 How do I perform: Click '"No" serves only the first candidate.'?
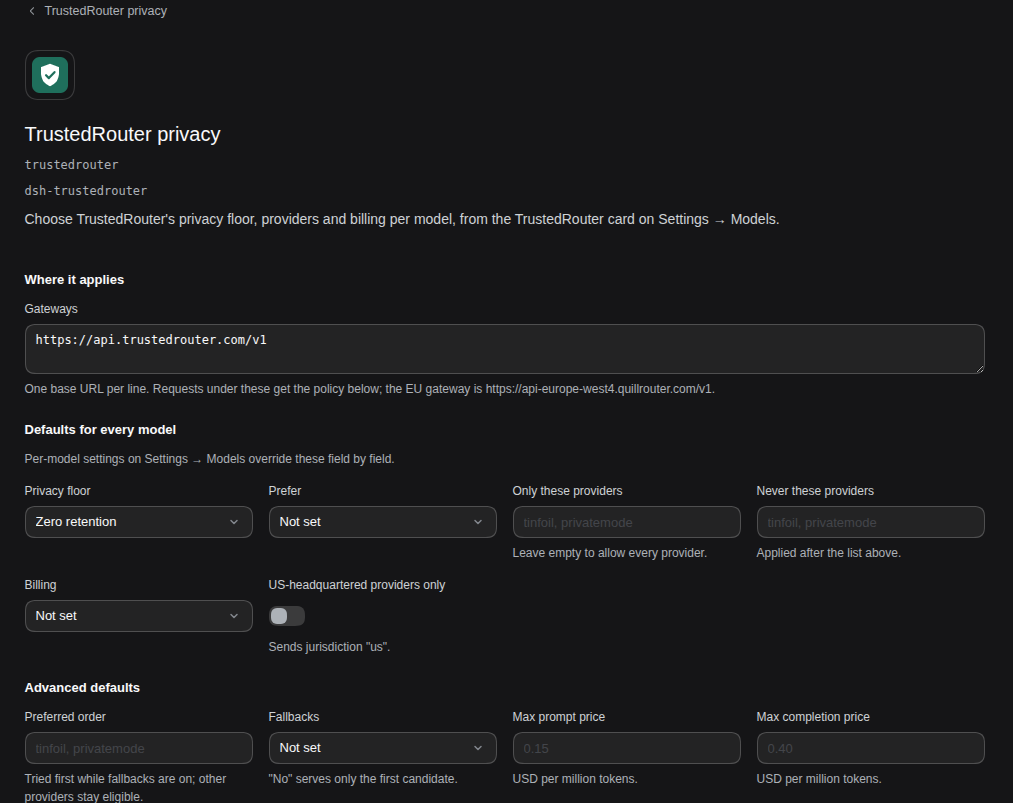[363, 779]
